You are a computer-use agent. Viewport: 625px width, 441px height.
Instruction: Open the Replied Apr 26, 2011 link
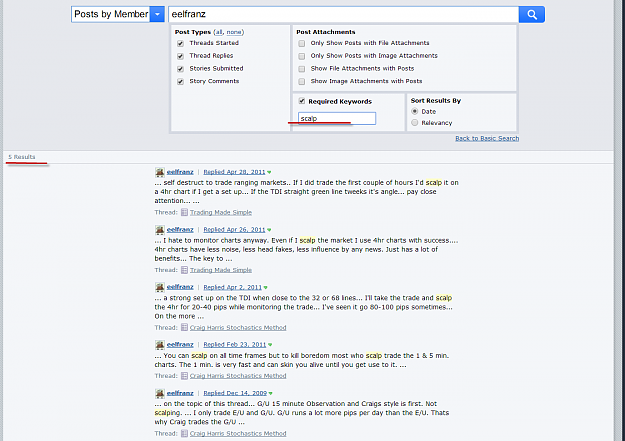234,230
